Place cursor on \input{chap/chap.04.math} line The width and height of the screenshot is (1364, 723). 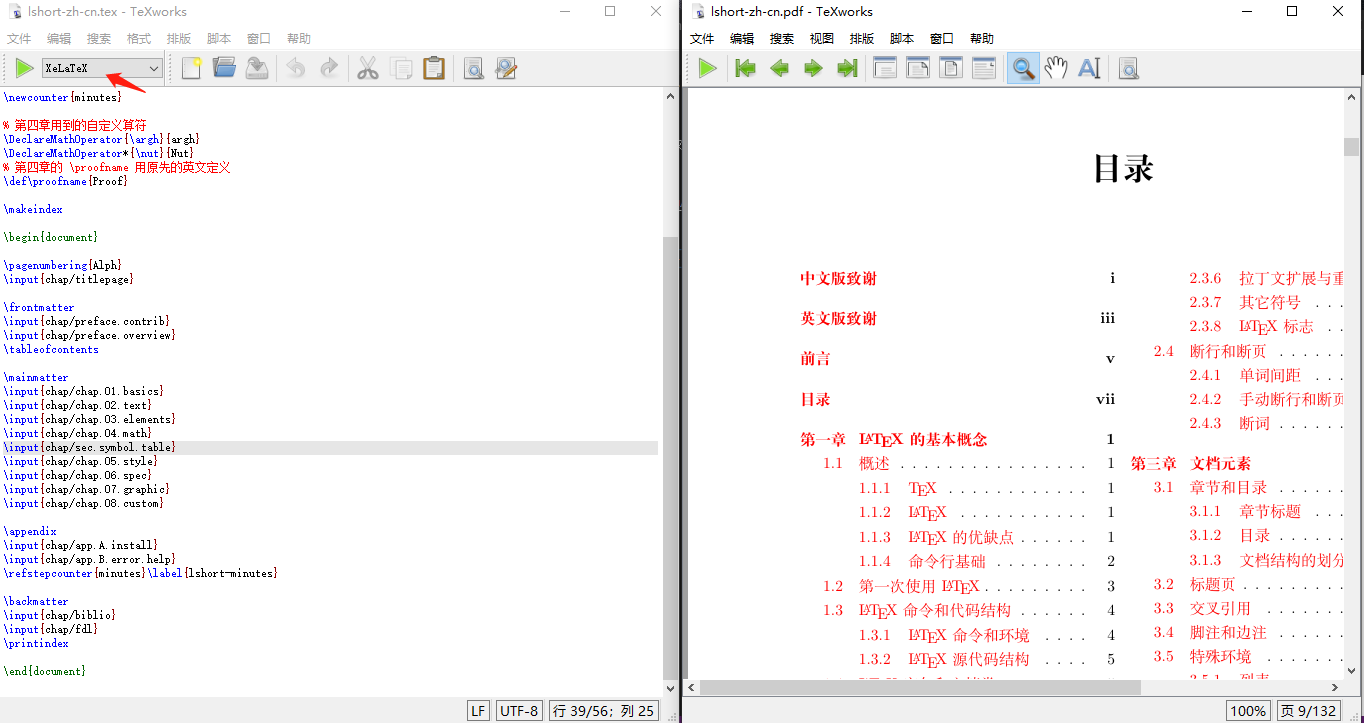77,433
